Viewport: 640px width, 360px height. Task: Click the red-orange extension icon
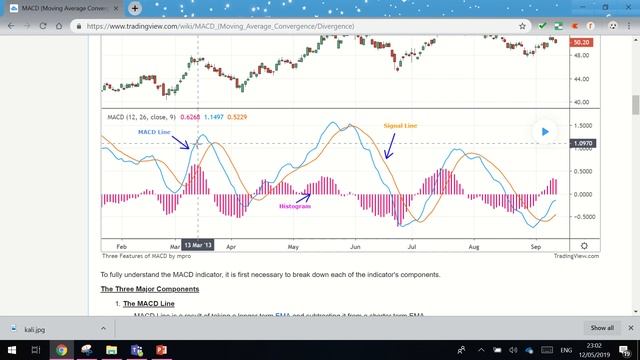575,26
